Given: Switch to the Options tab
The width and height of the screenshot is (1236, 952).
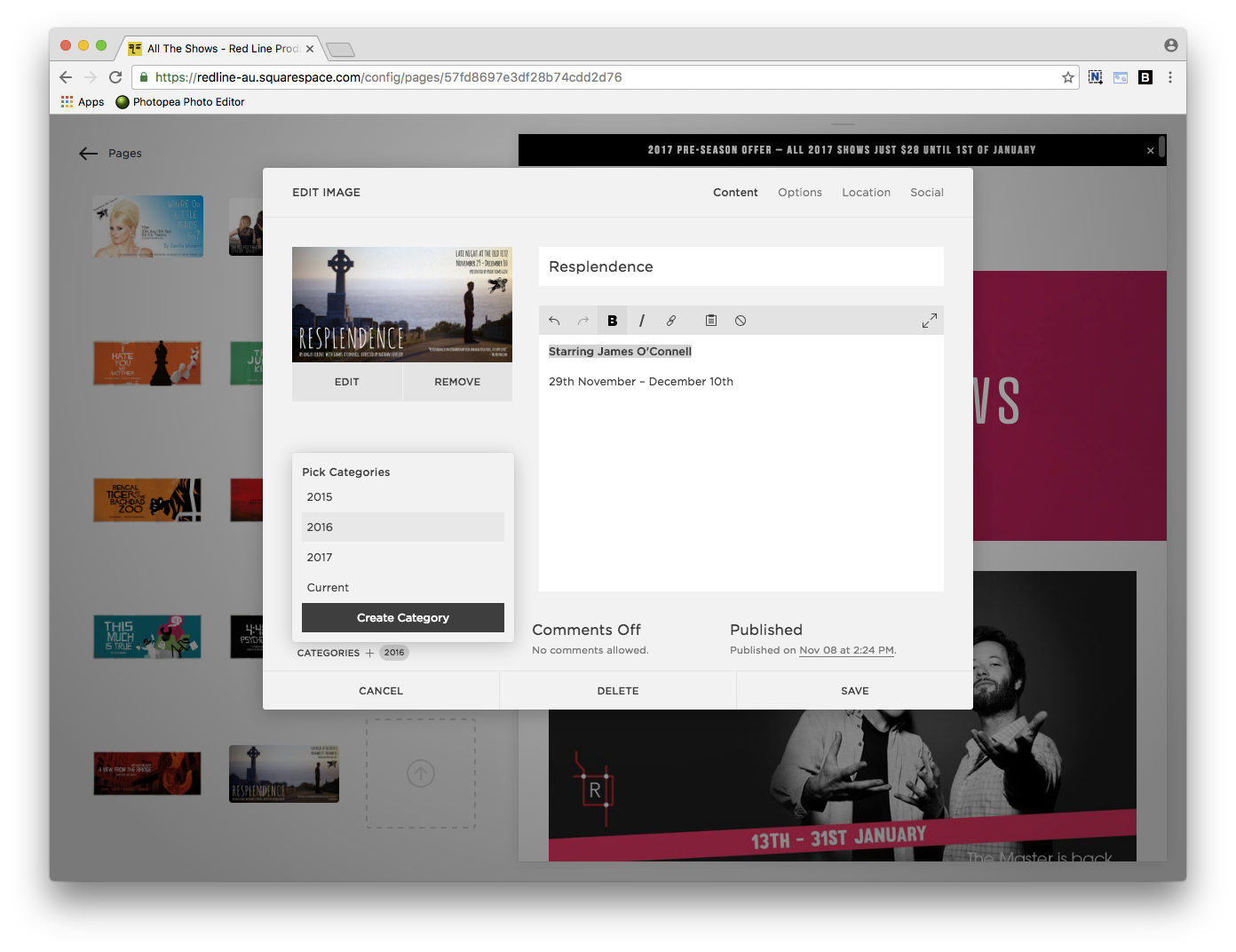Looking at the screenshot, I should 800,193.
